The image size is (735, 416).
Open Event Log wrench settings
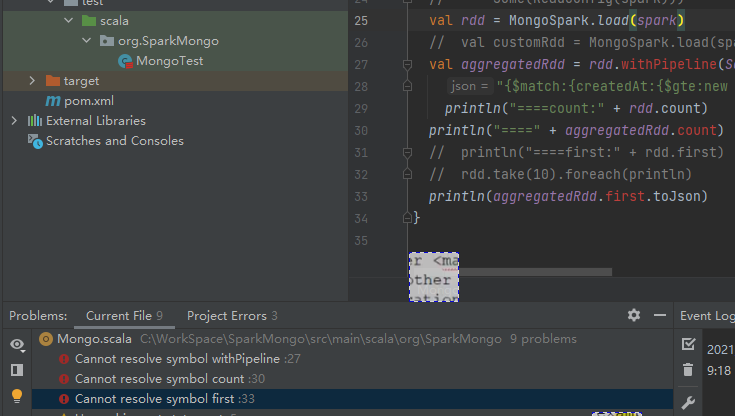point(688,402)
